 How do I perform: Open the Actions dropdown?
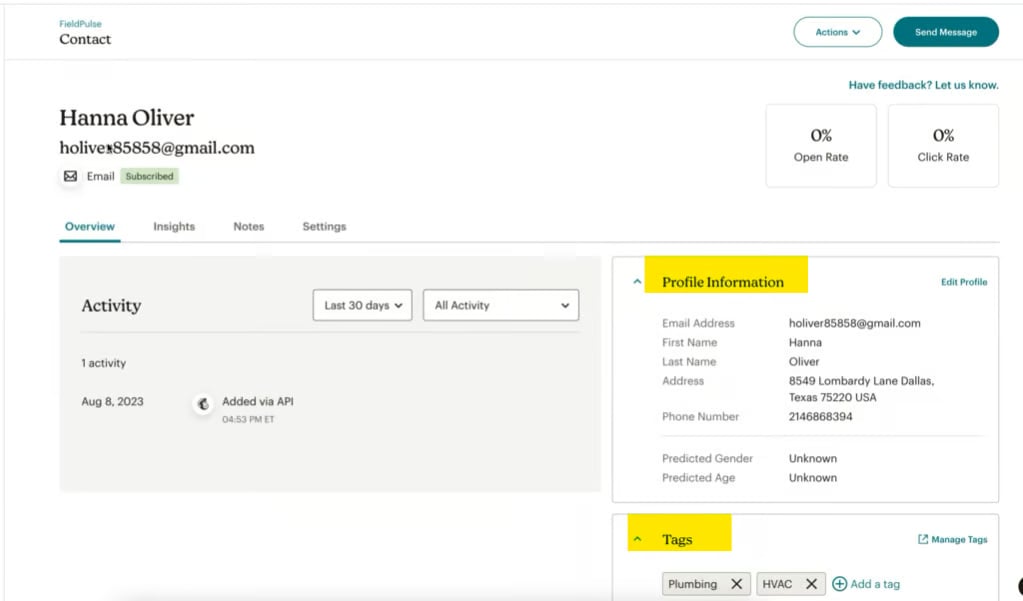pos(837,32)
